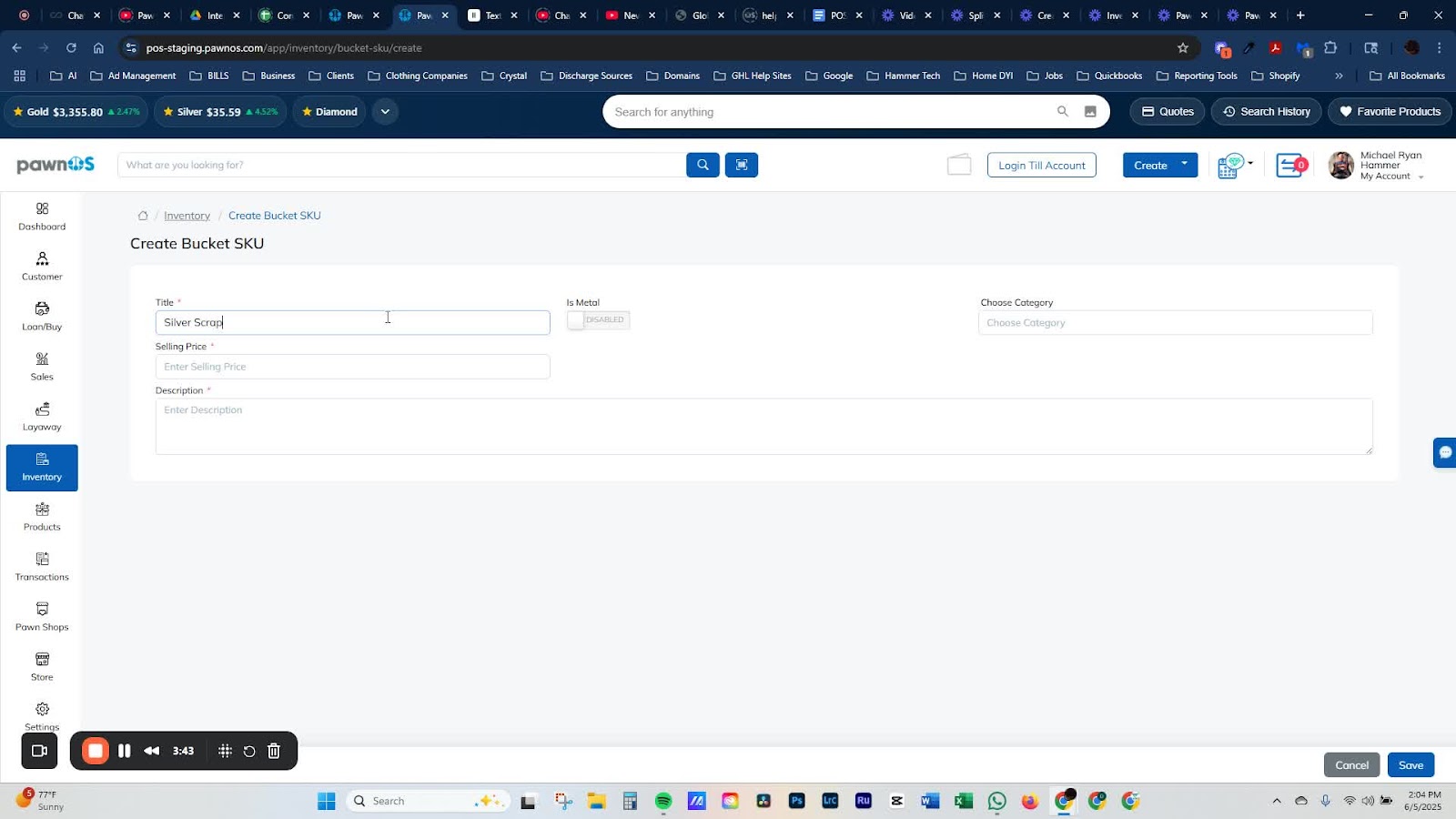Open Spotify from the taskbar
This screenshot has width=1456, height=819.
(663, 801)
